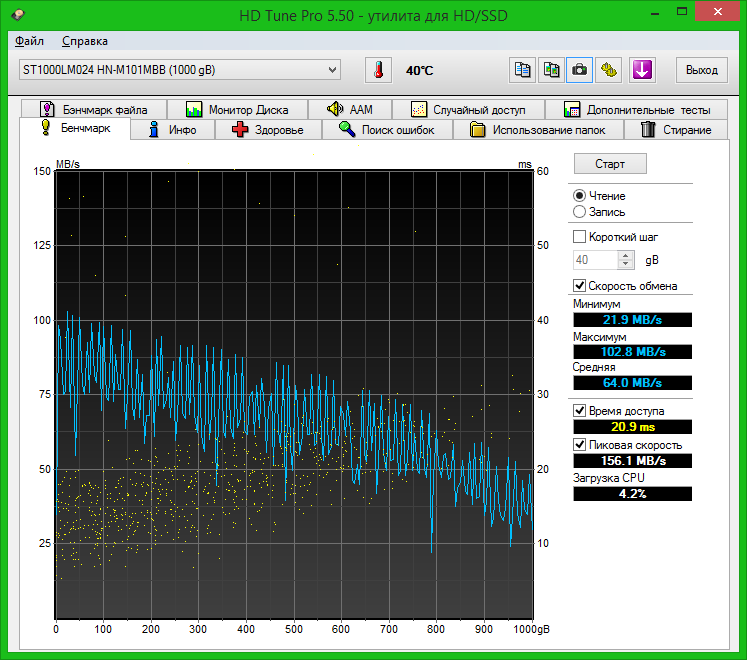
Task: Copy text results to clipboard
Action: point(522,70)
